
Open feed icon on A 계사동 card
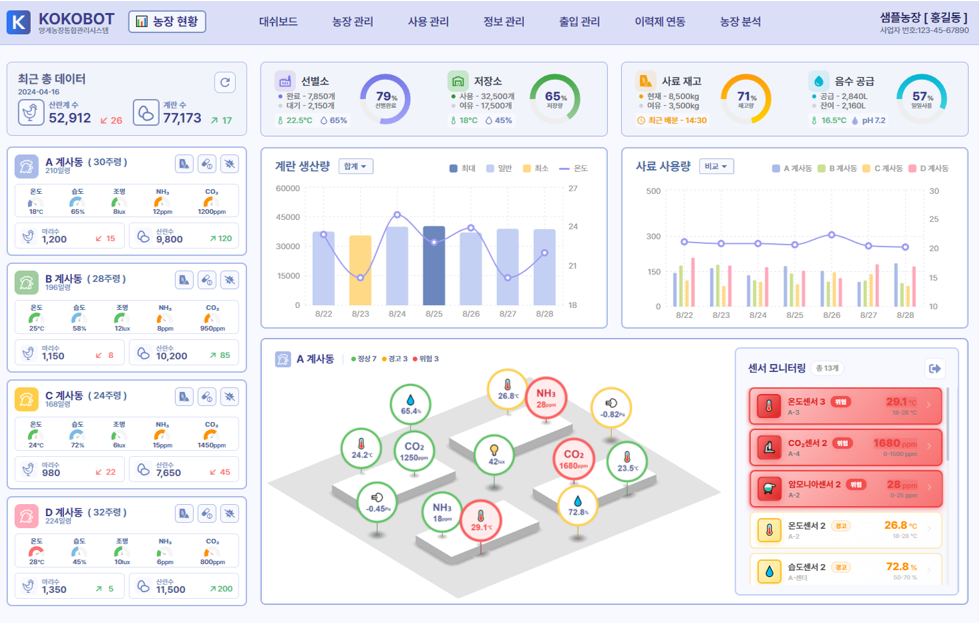click(184, 164)
